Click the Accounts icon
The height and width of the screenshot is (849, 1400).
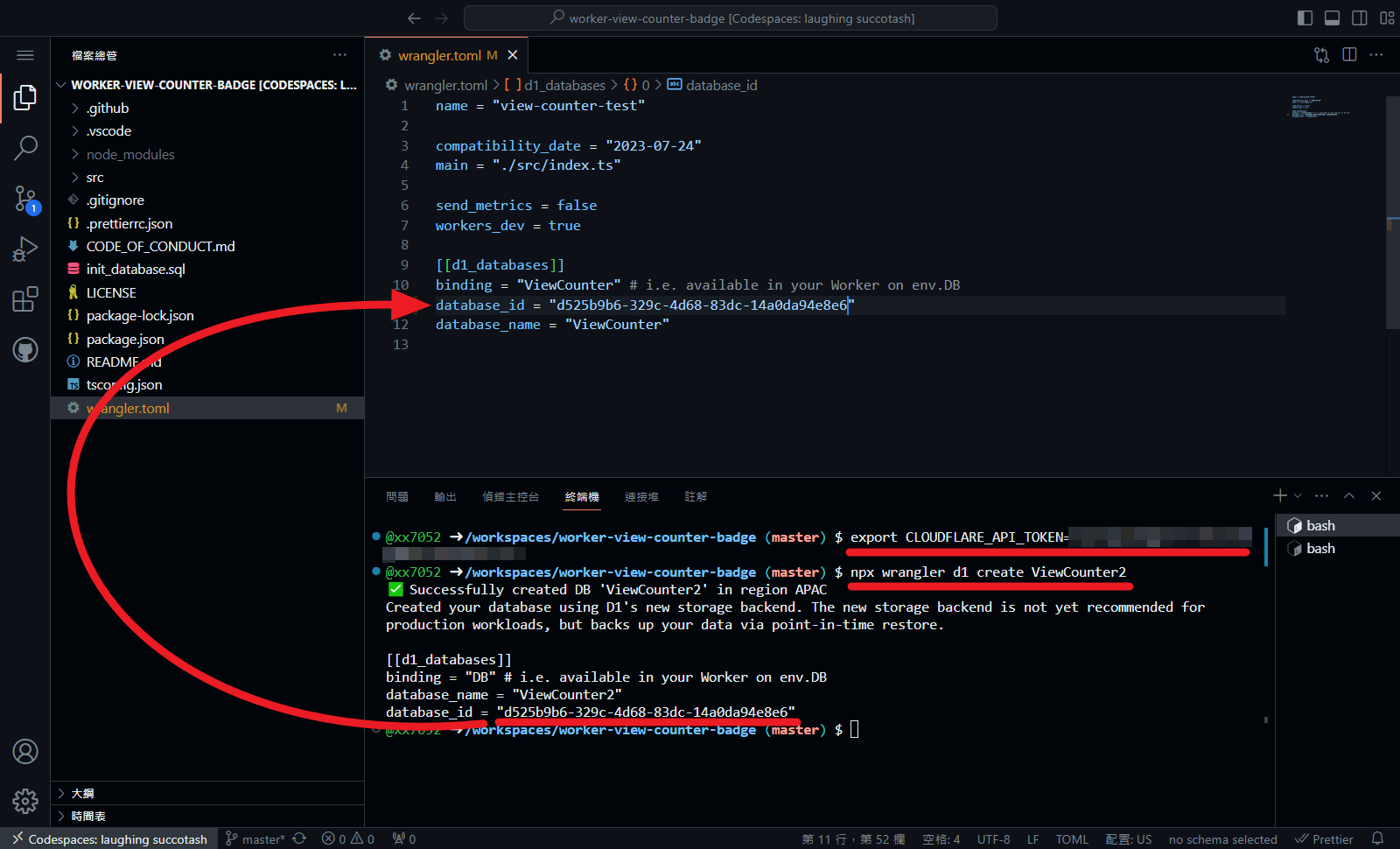pyautogui.click(x=25, y=751)
